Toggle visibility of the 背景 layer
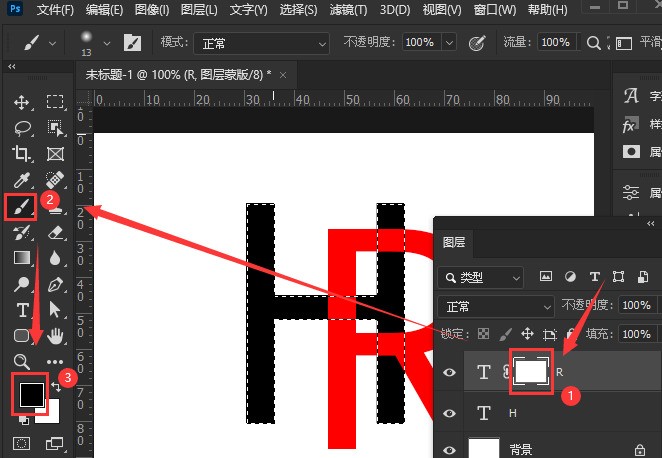Viewport: 662px width, 458px height. pos(449,450)
